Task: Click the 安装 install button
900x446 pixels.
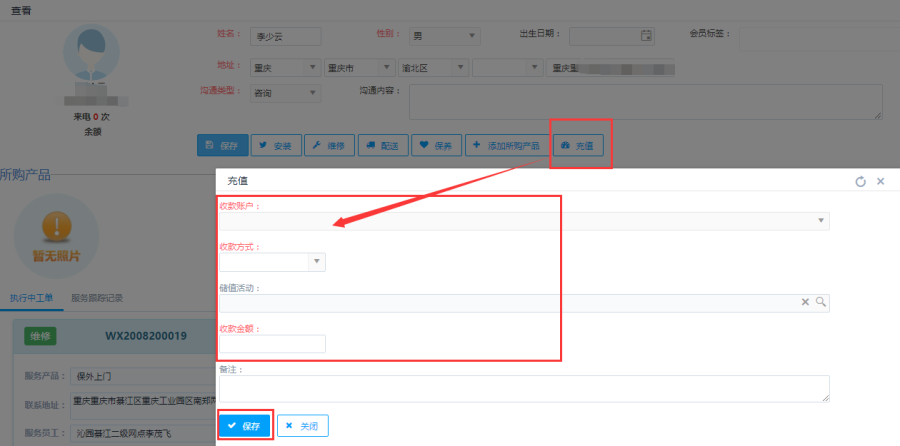Action: pyautogui.click(x=274, y=146)
